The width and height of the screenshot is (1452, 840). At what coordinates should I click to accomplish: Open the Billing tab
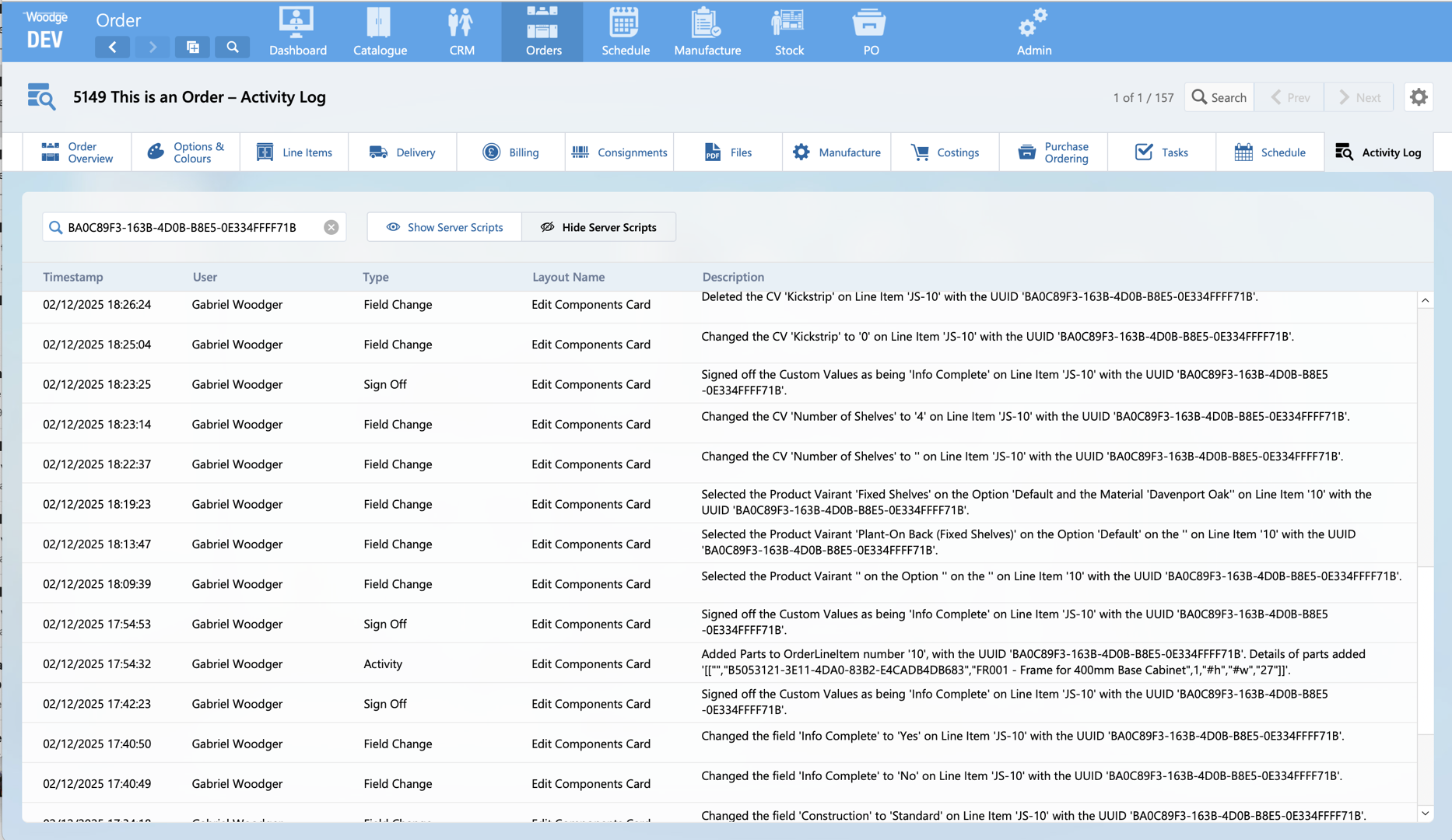510,152
